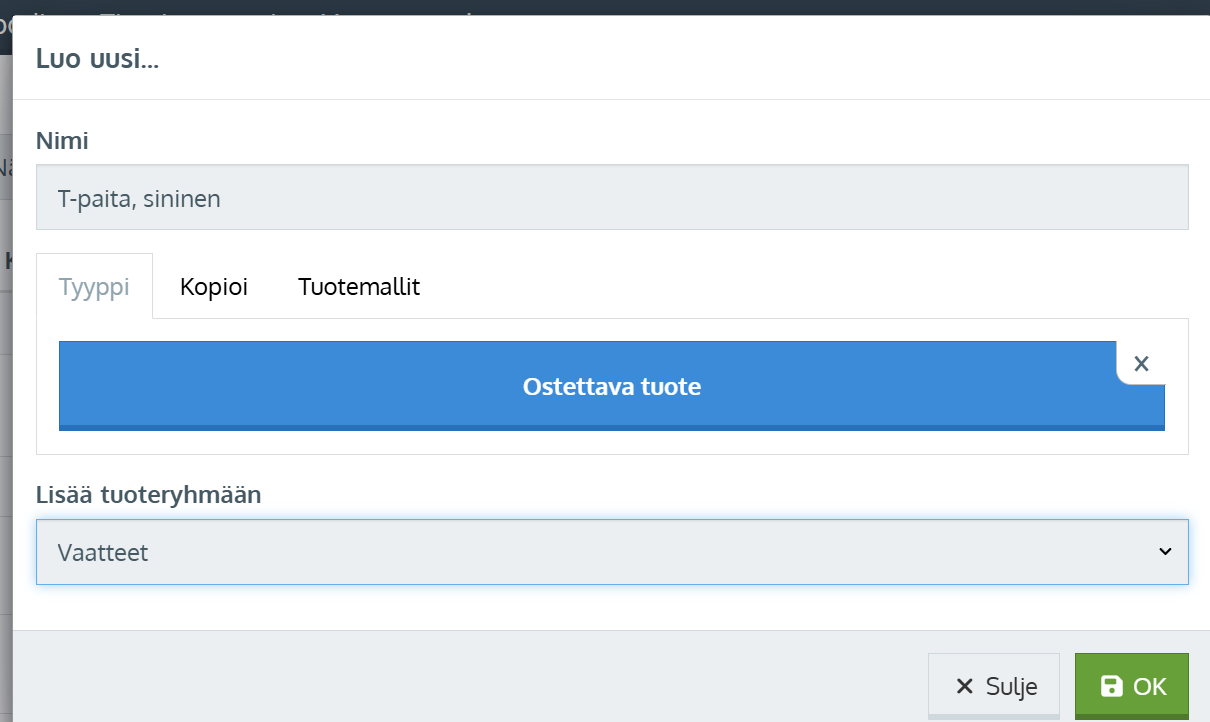This screenshot has height=722, width=1210.
Task: Click the text T-paita, sininen in the field
Action: [x=139, y=198]
